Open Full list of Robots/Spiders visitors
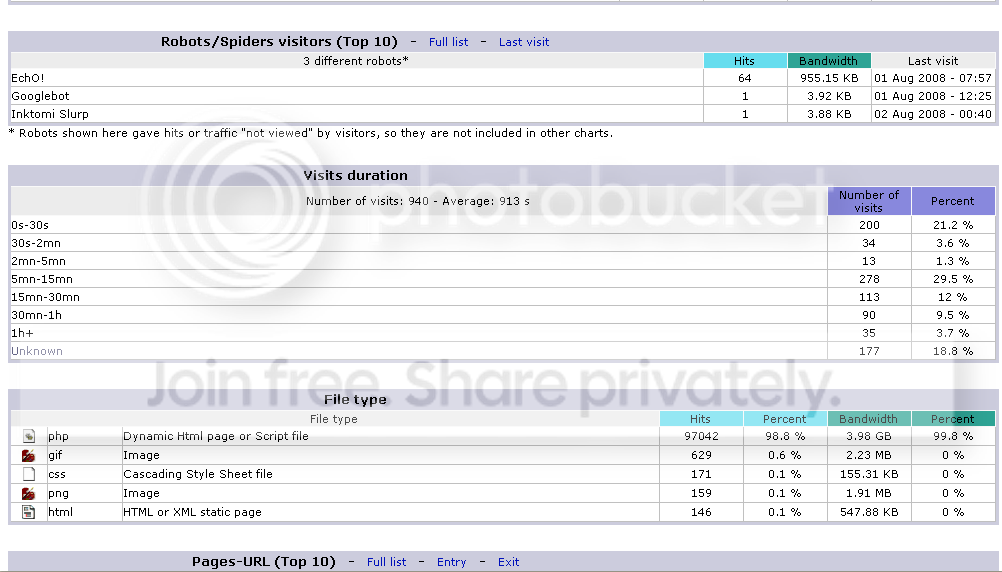Viewport: 1002px width, 572px height. tap(449, 42)
